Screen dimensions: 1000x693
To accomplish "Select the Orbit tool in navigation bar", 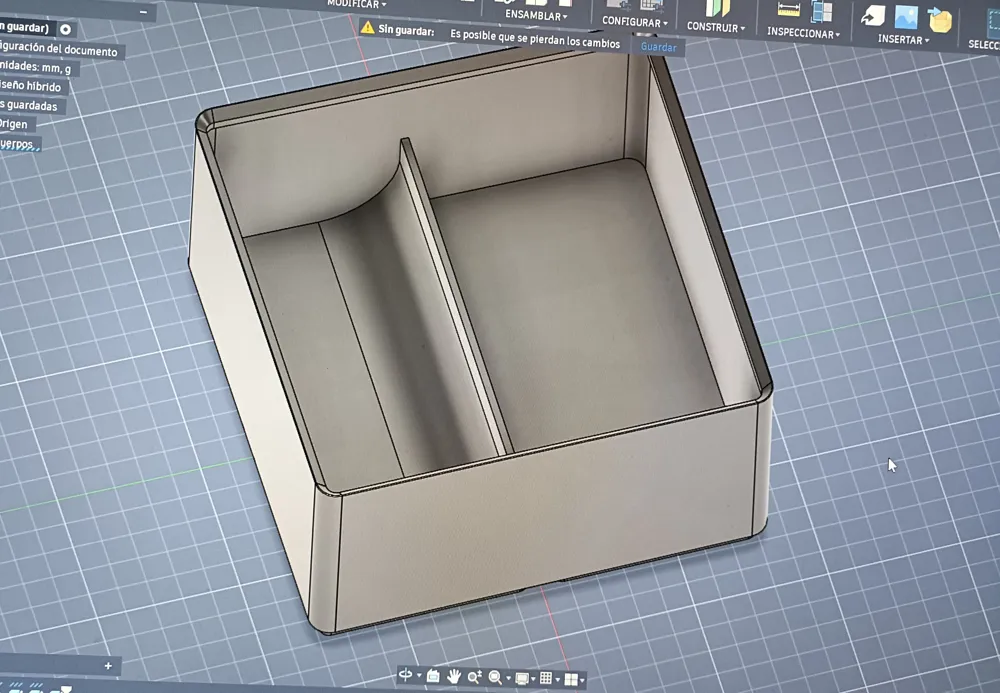I will click(x=405, y=675).
